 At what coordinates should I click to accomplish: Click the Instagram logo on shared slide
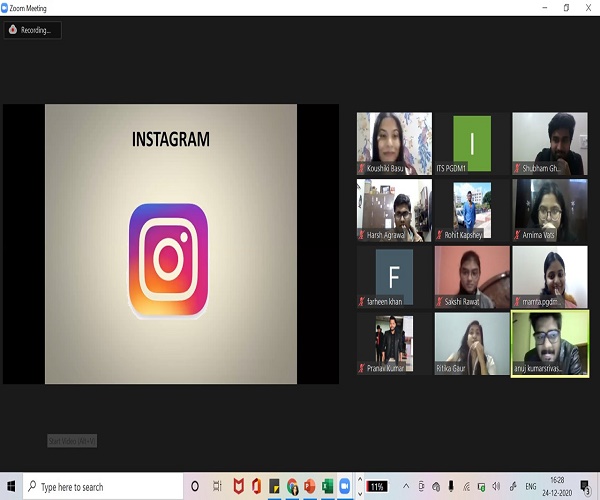tap(168, 260)
